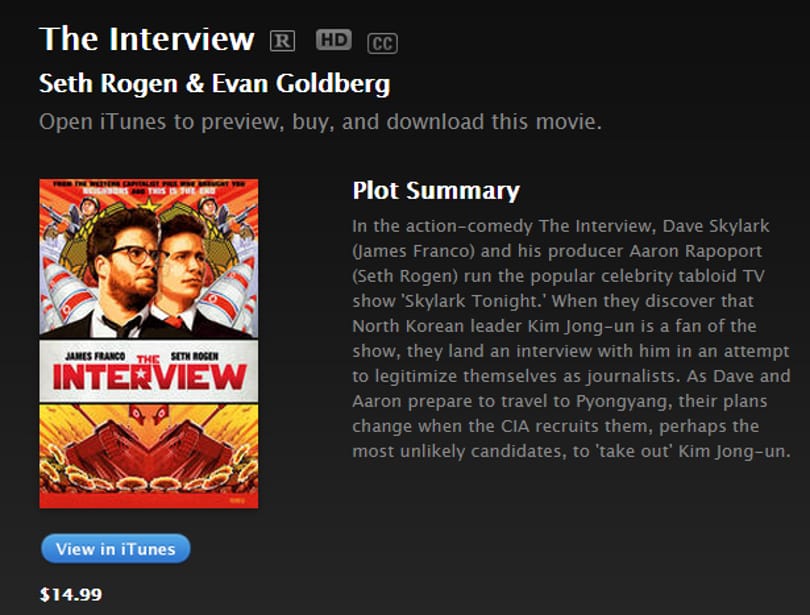Click the R rating badge
810x615 pixels.
coord(282,41)
